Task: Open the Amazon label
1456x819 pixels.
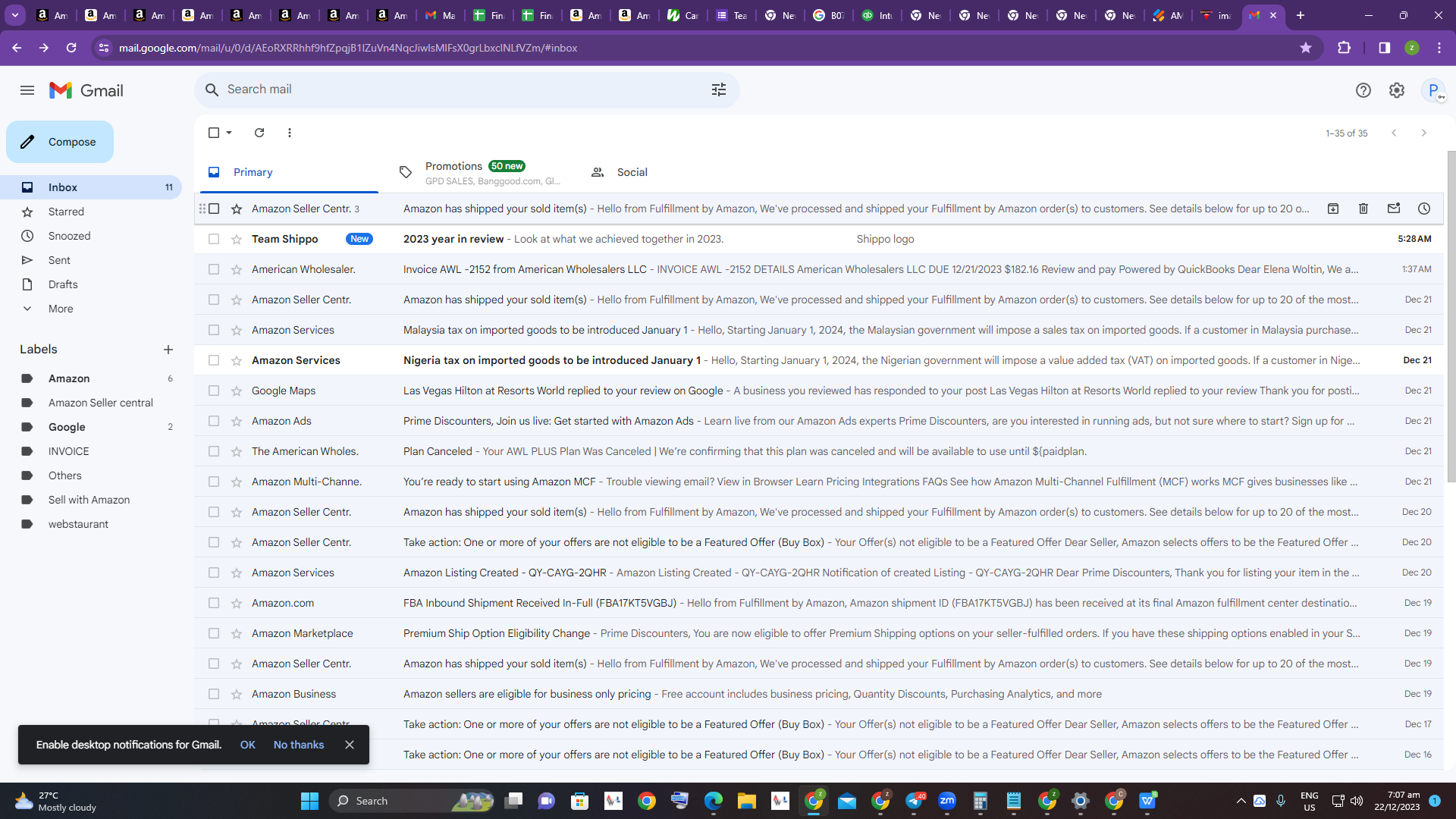Action: [69, 378]
